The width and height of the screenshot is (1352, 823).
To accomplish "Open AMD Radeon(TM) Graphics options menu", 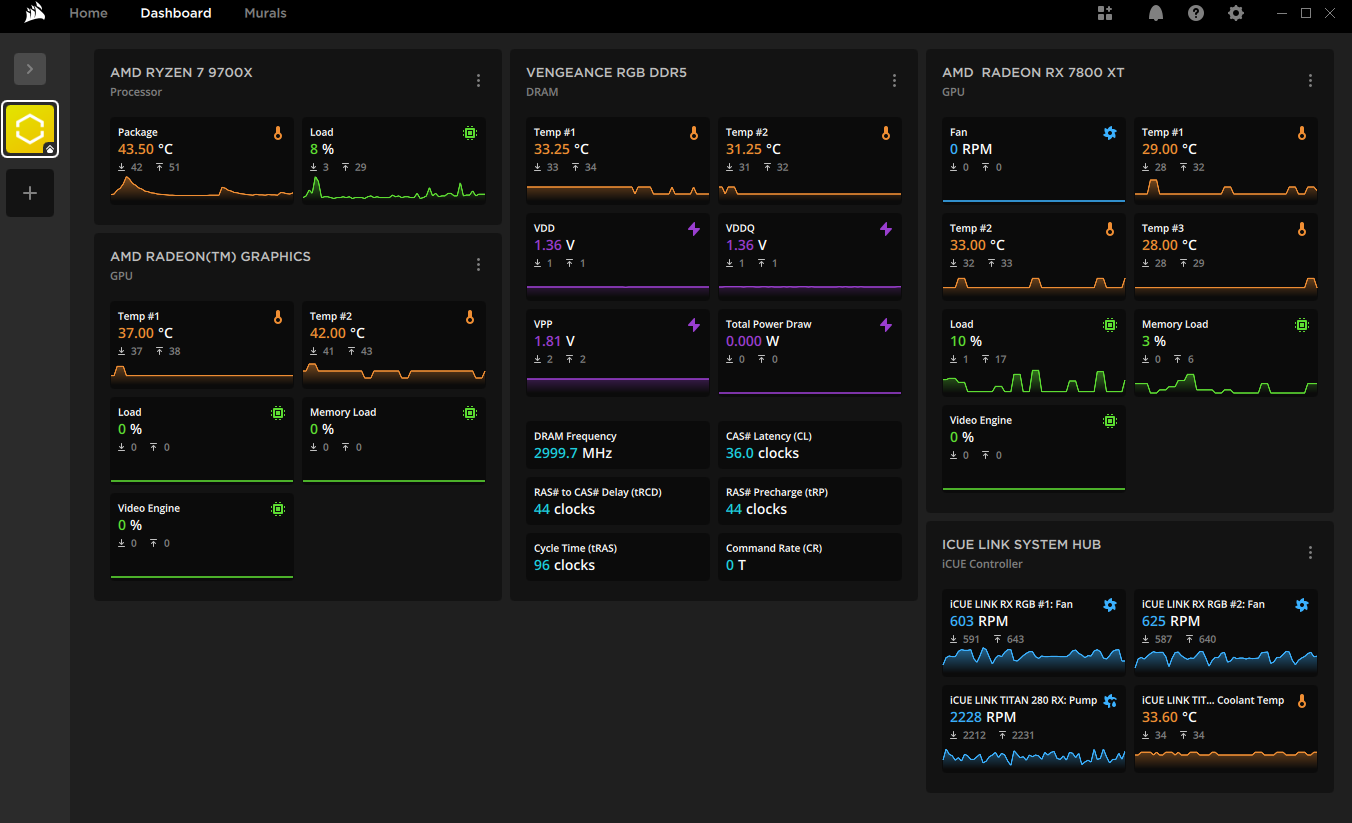I will pyautogui.click(x=478, y=265).
